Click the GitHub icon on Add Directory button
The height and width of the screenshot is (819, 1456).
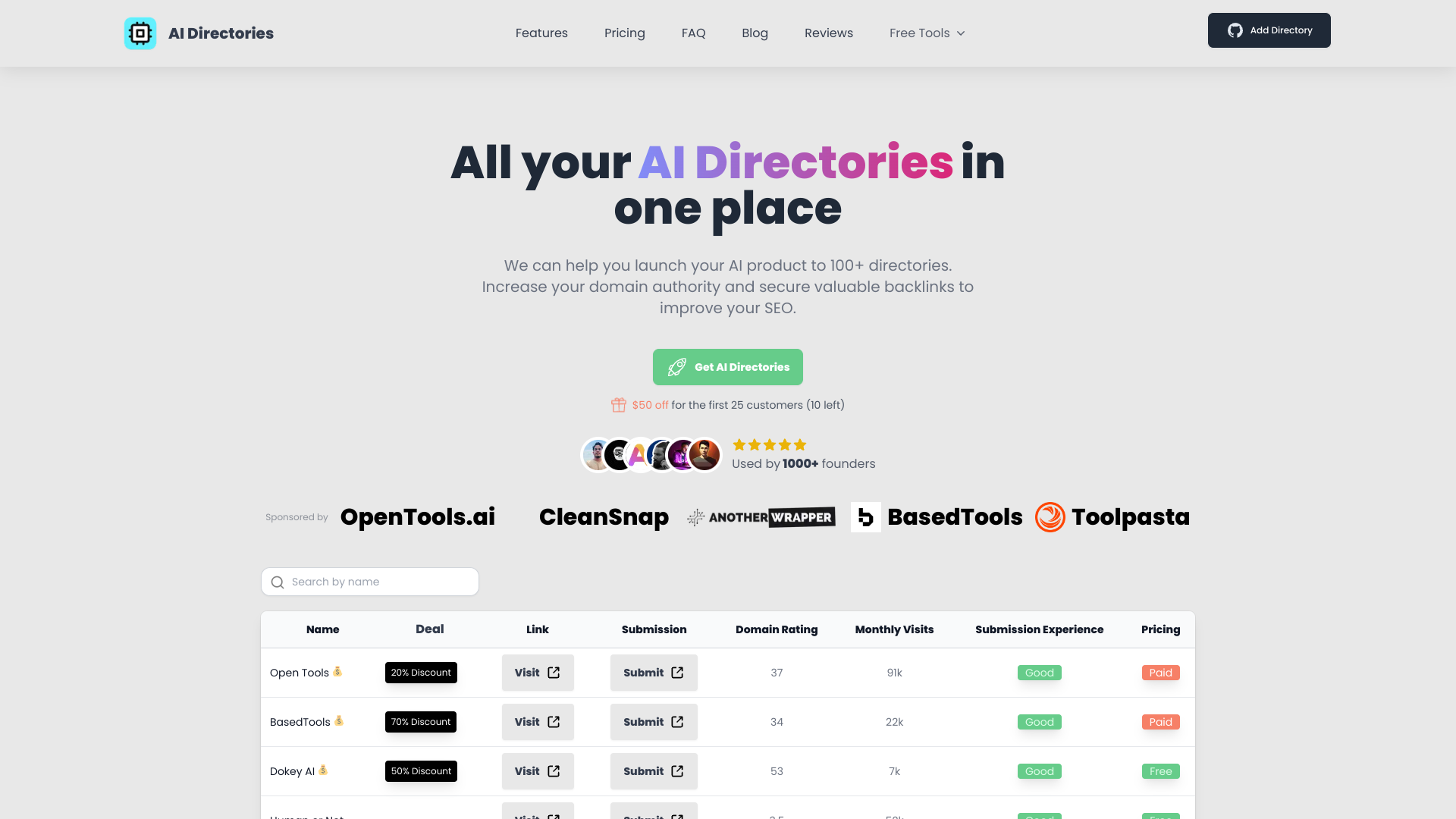[1235, 30]
